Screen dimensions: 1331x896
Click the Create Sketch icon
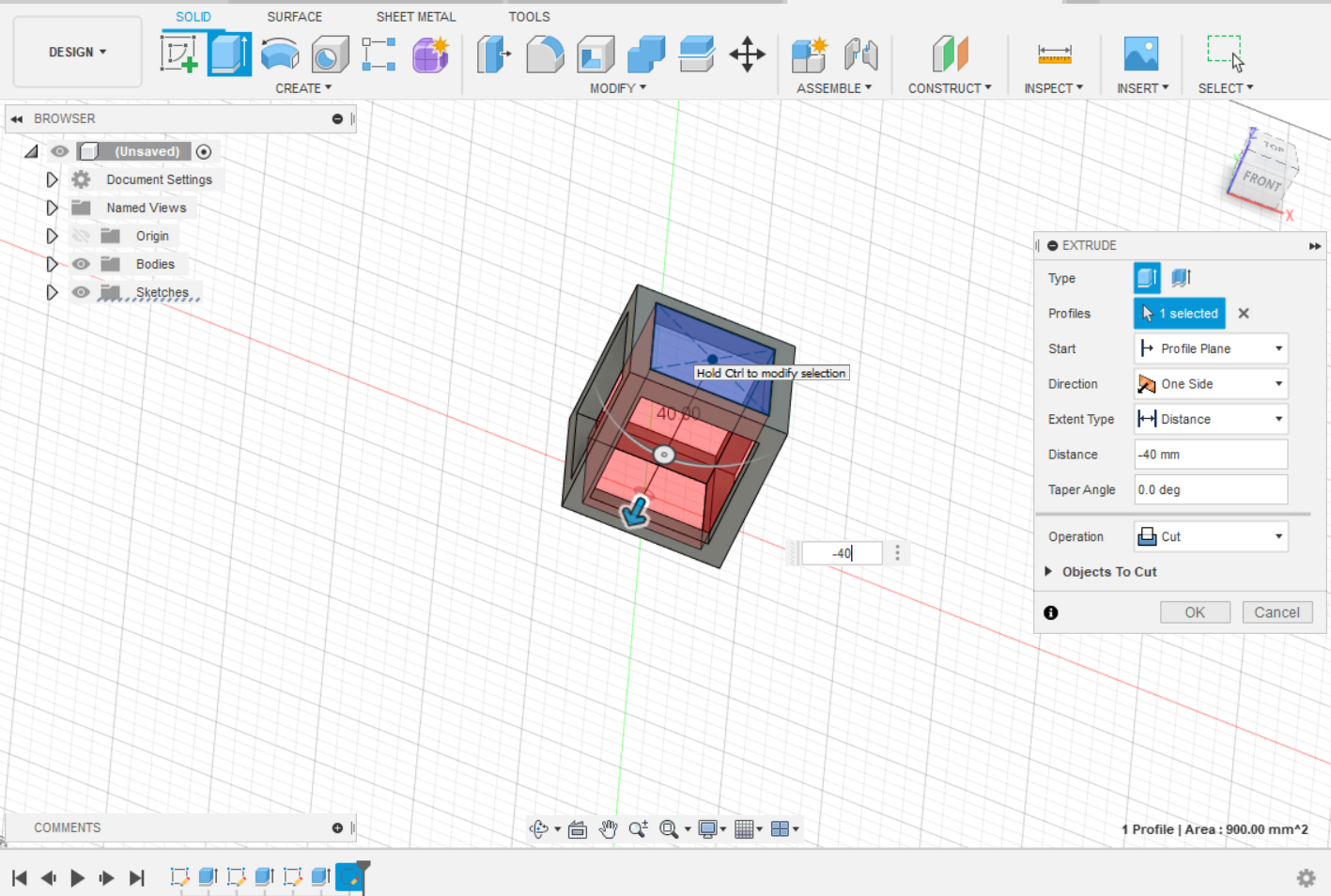pyautogui.click(x=178, y=54)
